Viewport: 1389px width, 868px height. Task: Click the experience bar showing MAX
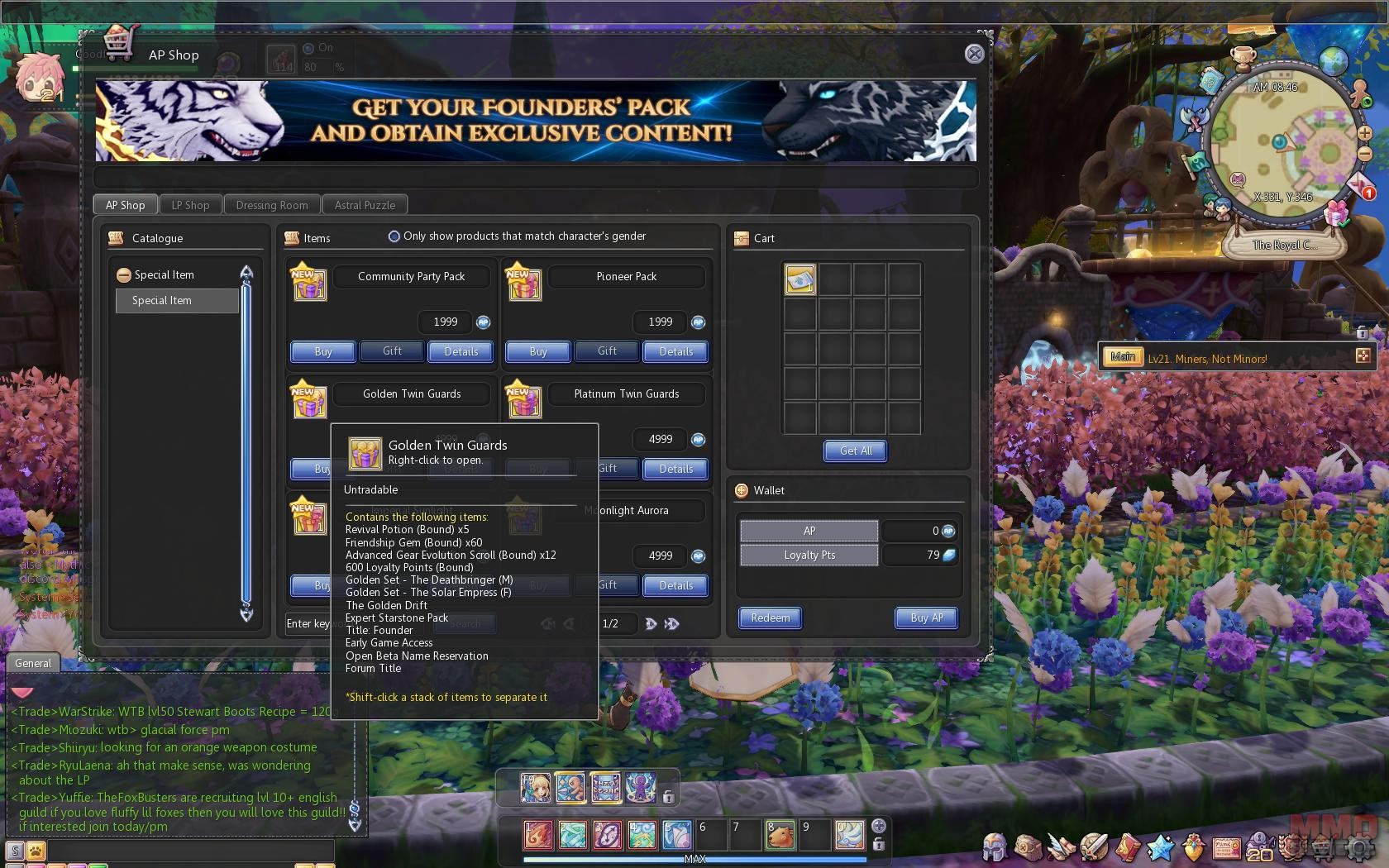tap(694, 859)
